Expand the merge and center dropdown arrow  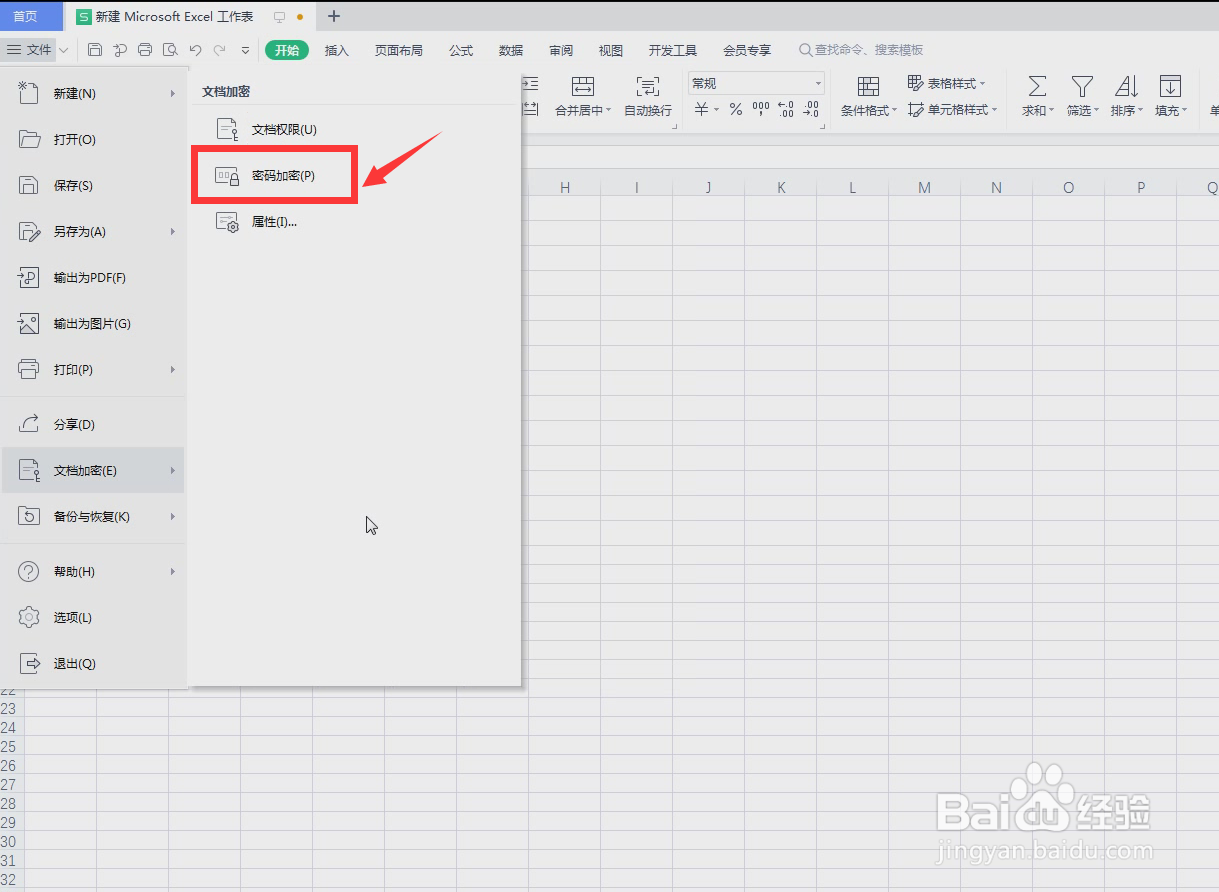(x=610, y=111)
